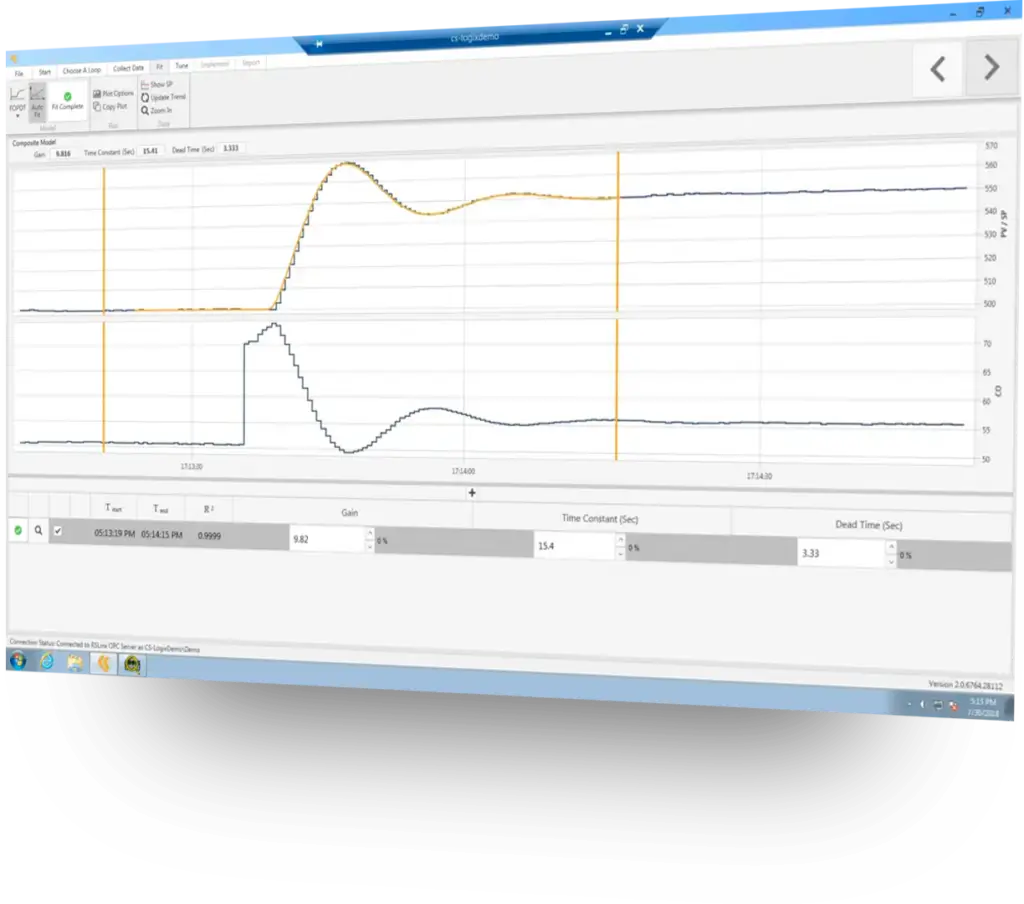Go to next step with right arrow
Screen dimensions: 1024x904
(990, 68)
